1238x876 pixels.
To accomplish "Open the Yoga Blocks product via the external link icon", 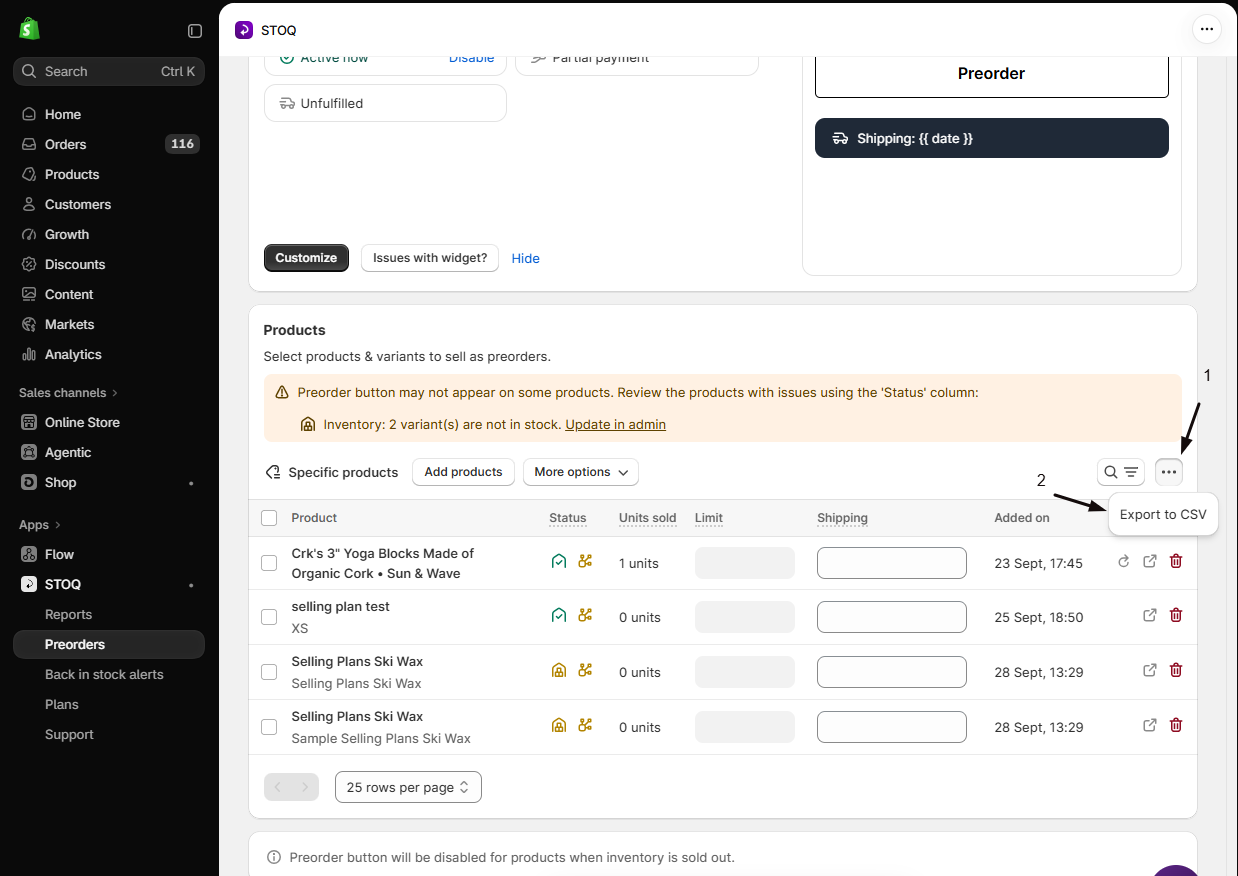I will pyautogui.click(x=1150, y=562).
